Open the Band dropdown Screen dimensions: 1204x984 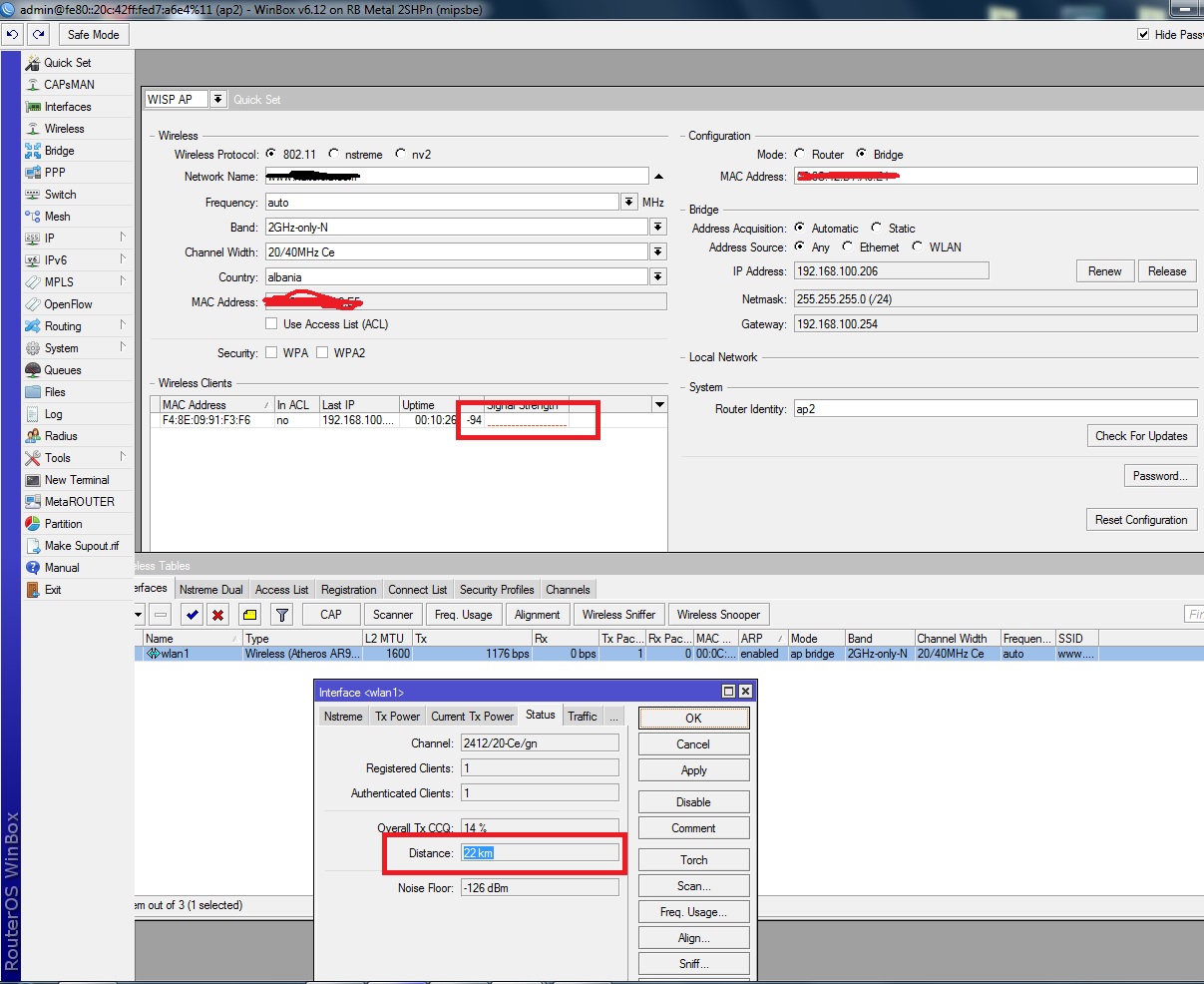(x=658, y=228)
